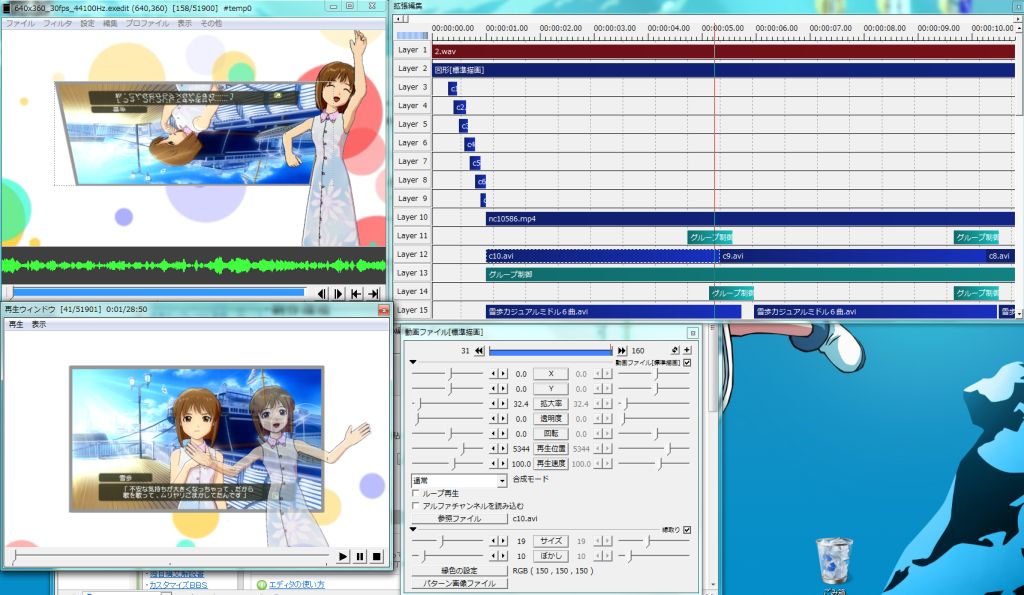The width and height of the screenshot is (1024, 595).
Task: Click the エディタの使い方 link
Action: coord(296,585)
